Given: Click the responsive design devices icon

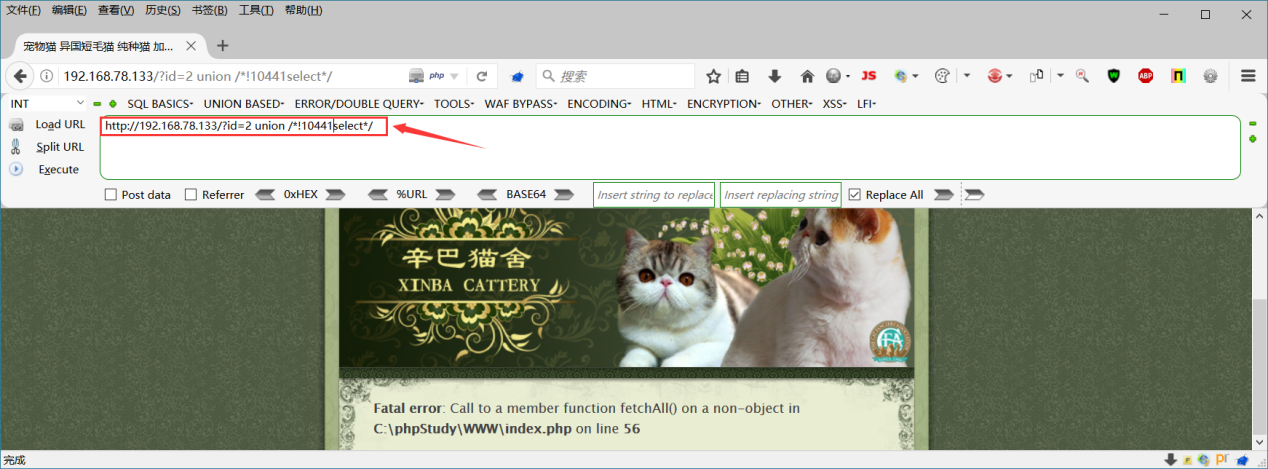Looking at the screenshot, I should 1036,76.
